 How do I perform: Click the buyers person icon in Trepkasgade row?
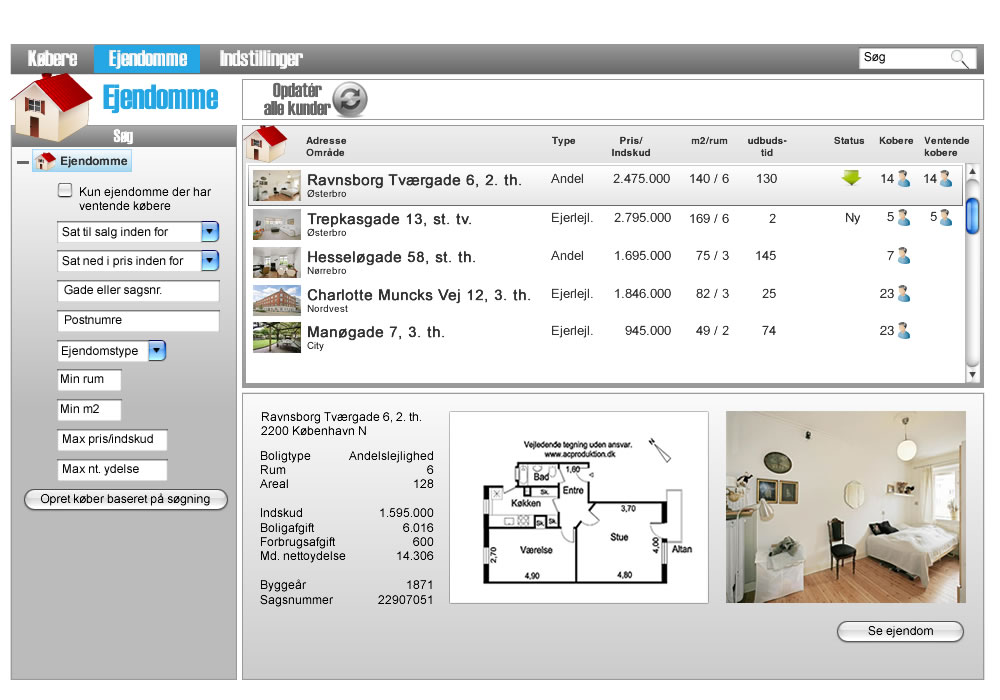(903, 217)
